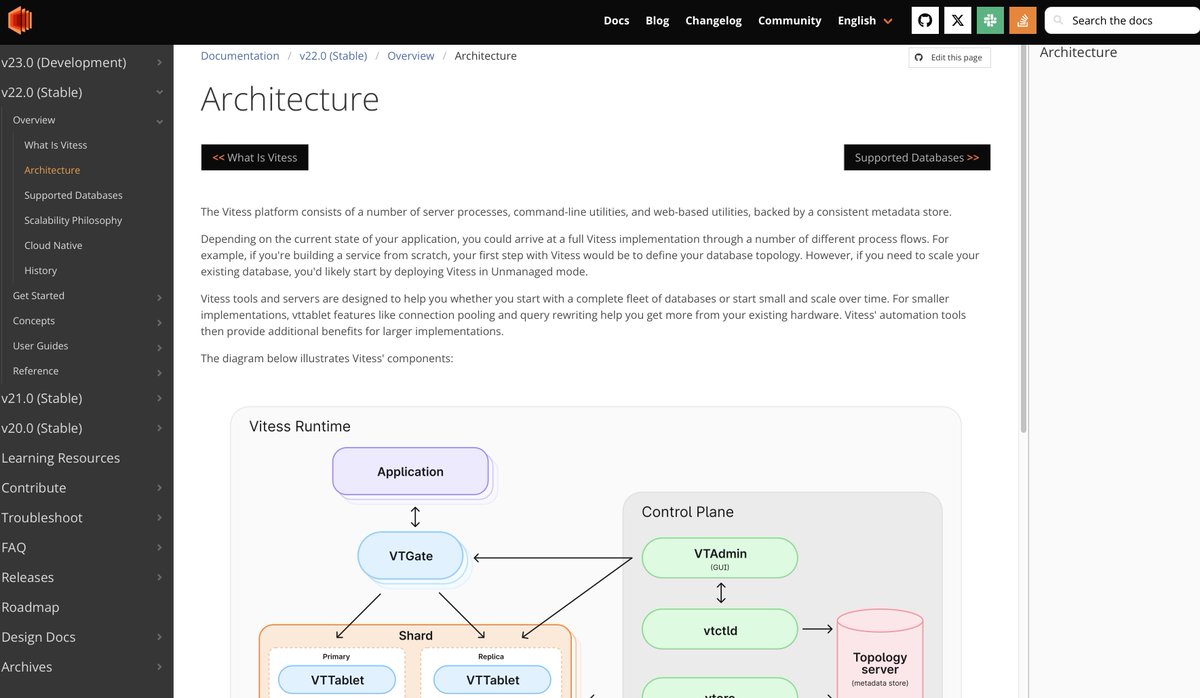This screenshot has height=698, width=1200.
Task: Expand v23.0 (Development) chevron
Action: coord(159,62)
